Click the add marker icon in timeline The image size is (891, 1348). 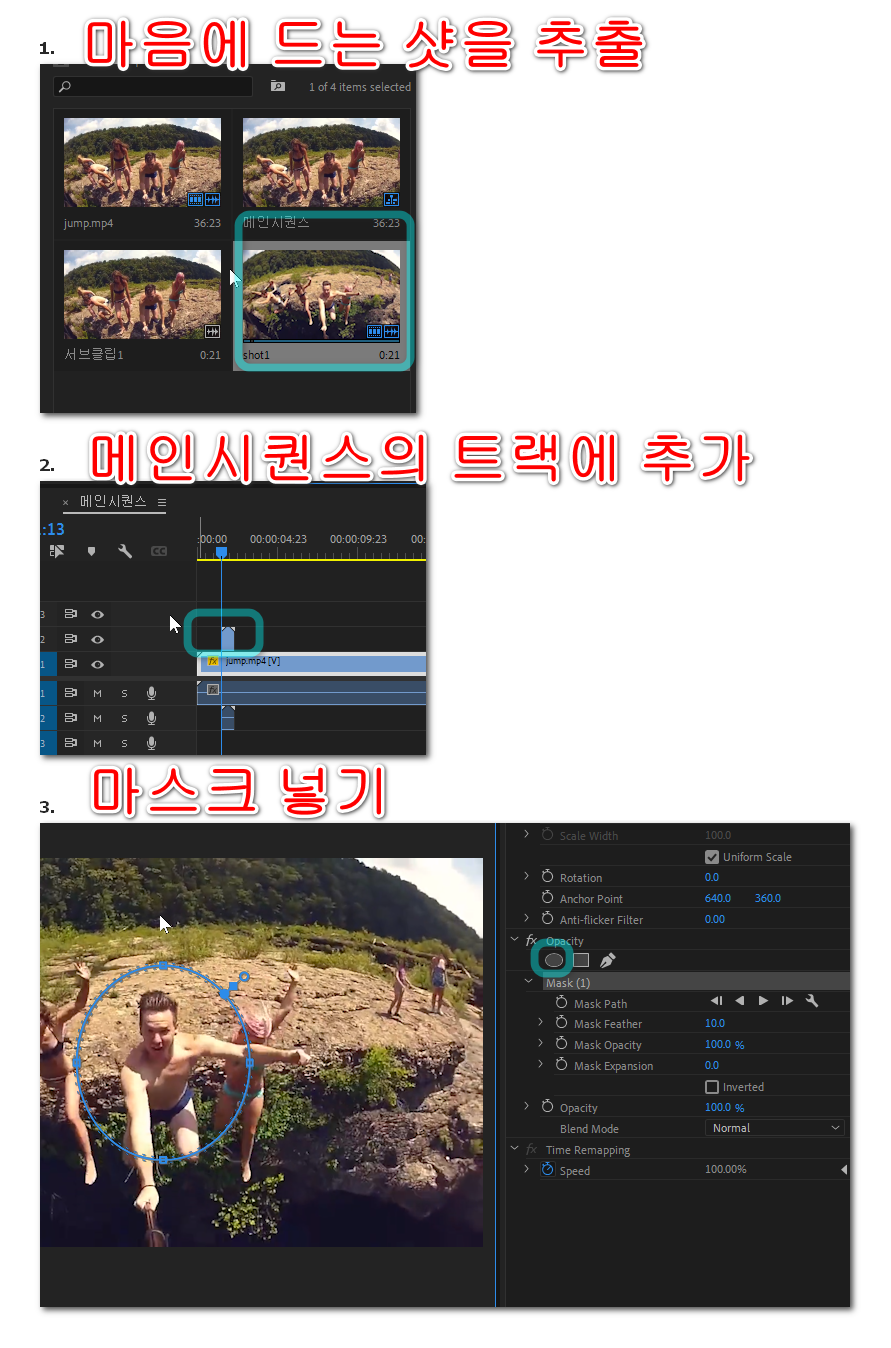tap(91, 551)
